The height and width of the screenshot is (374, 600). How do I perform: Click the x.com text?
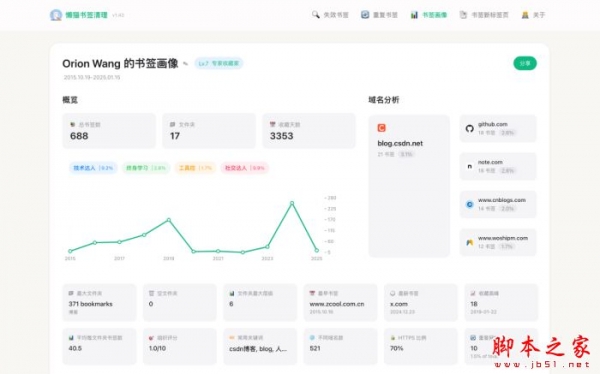(x=399, y=304)
